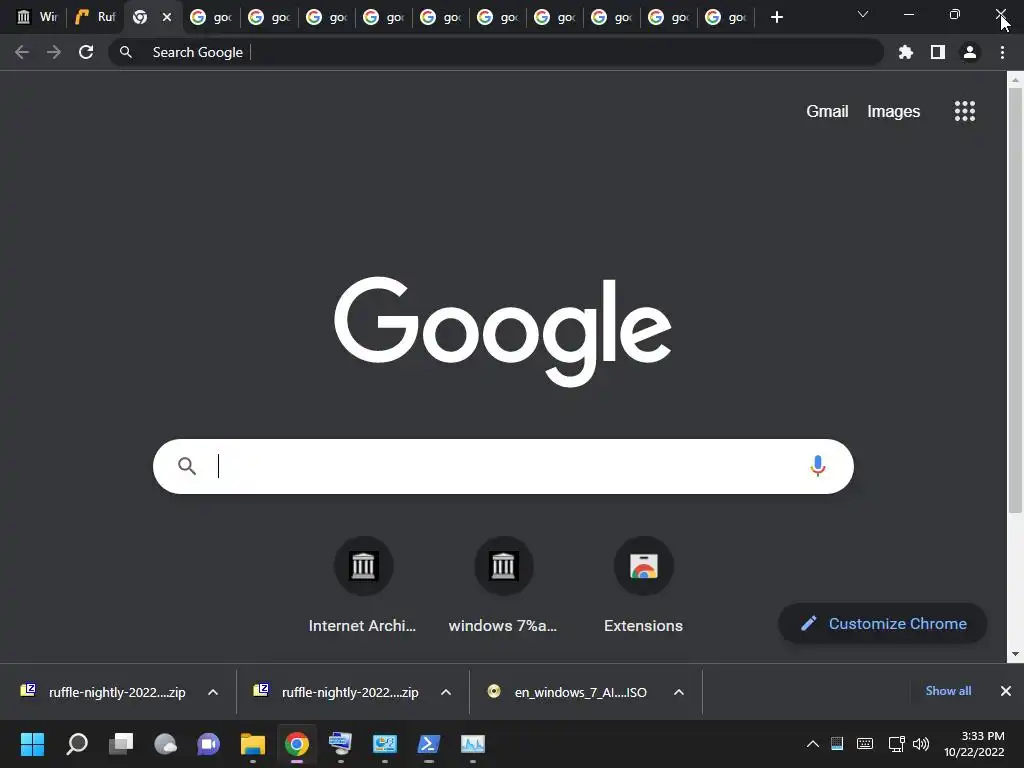Image resolution: width=1024 pixels, height=768 pixels.
Task: Open clock and date in taskbar
Action: pyautogui.click(x=974, y=744)
